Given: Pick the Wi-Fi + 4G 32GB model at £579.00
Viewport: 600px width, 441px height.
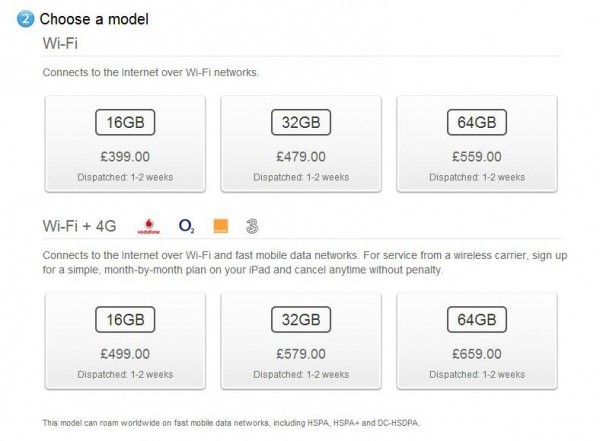Looking at the screenshot, I should click(x=301, y=341).
